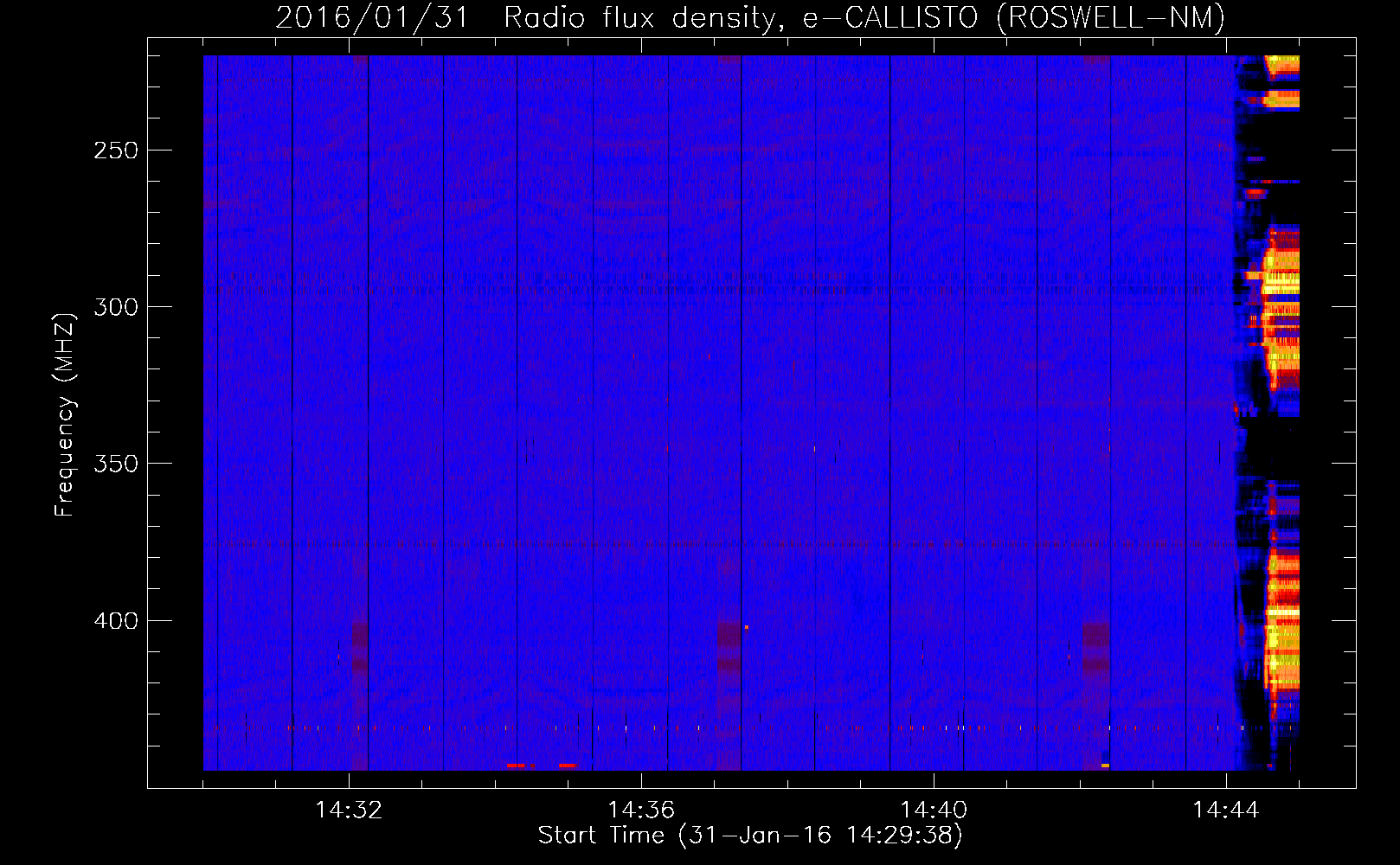This screenshot has height=865, width=1400.
Task: Click the yellow burst at top of spectrum
Action: tap(1281, 66)
